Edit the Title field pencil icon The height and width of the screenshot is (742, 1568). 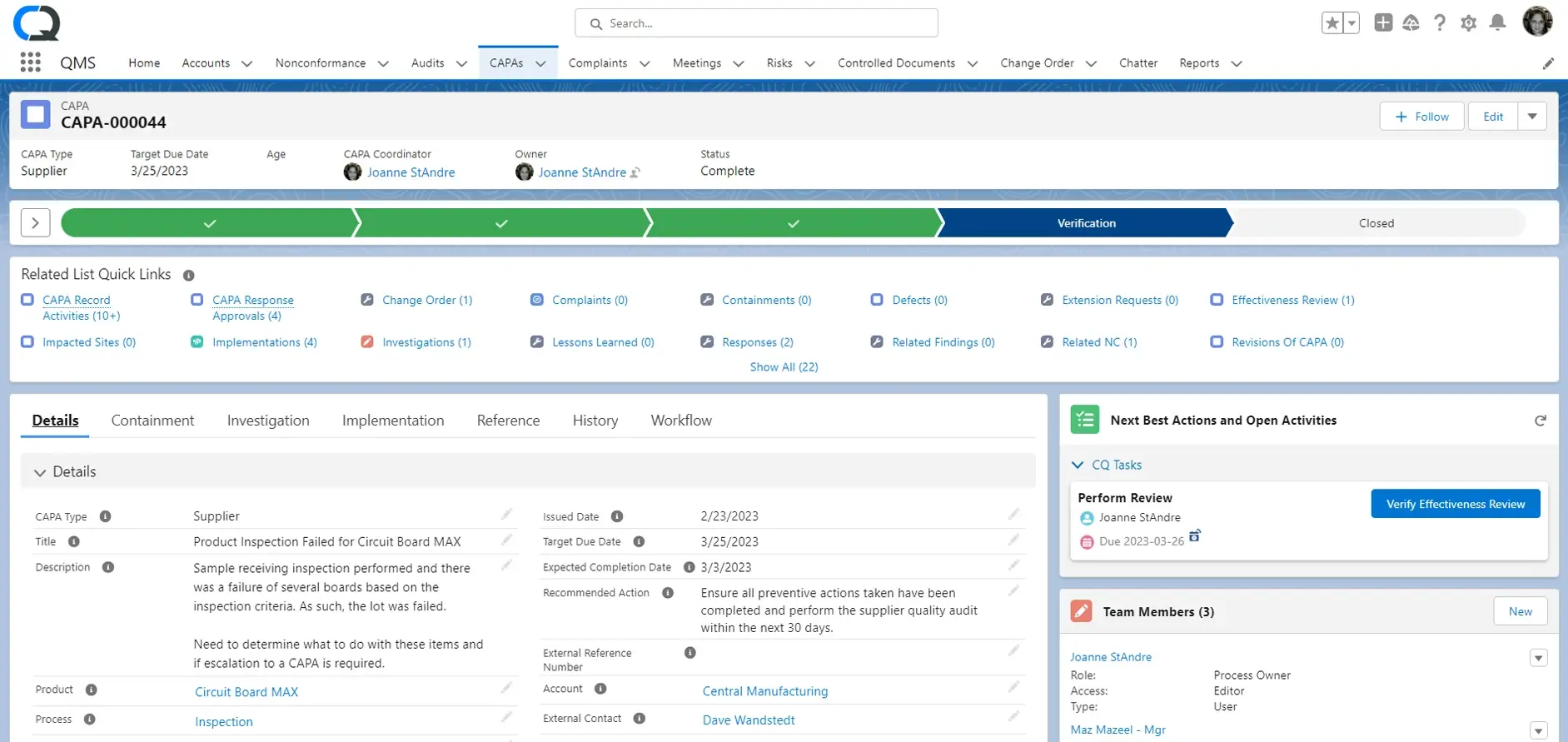(x=506, y=540)
